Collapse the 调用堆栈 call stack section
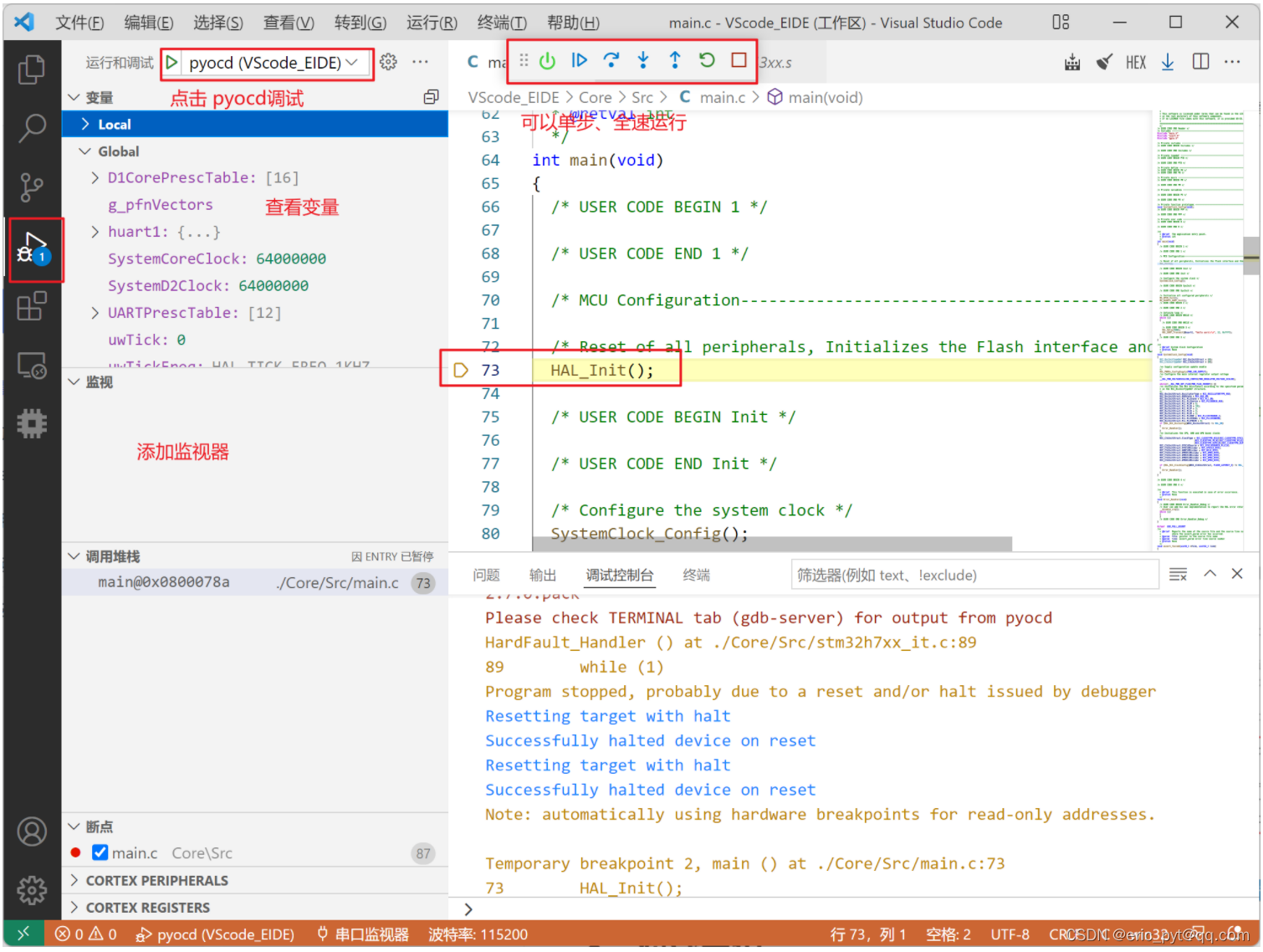 [74, 556]
